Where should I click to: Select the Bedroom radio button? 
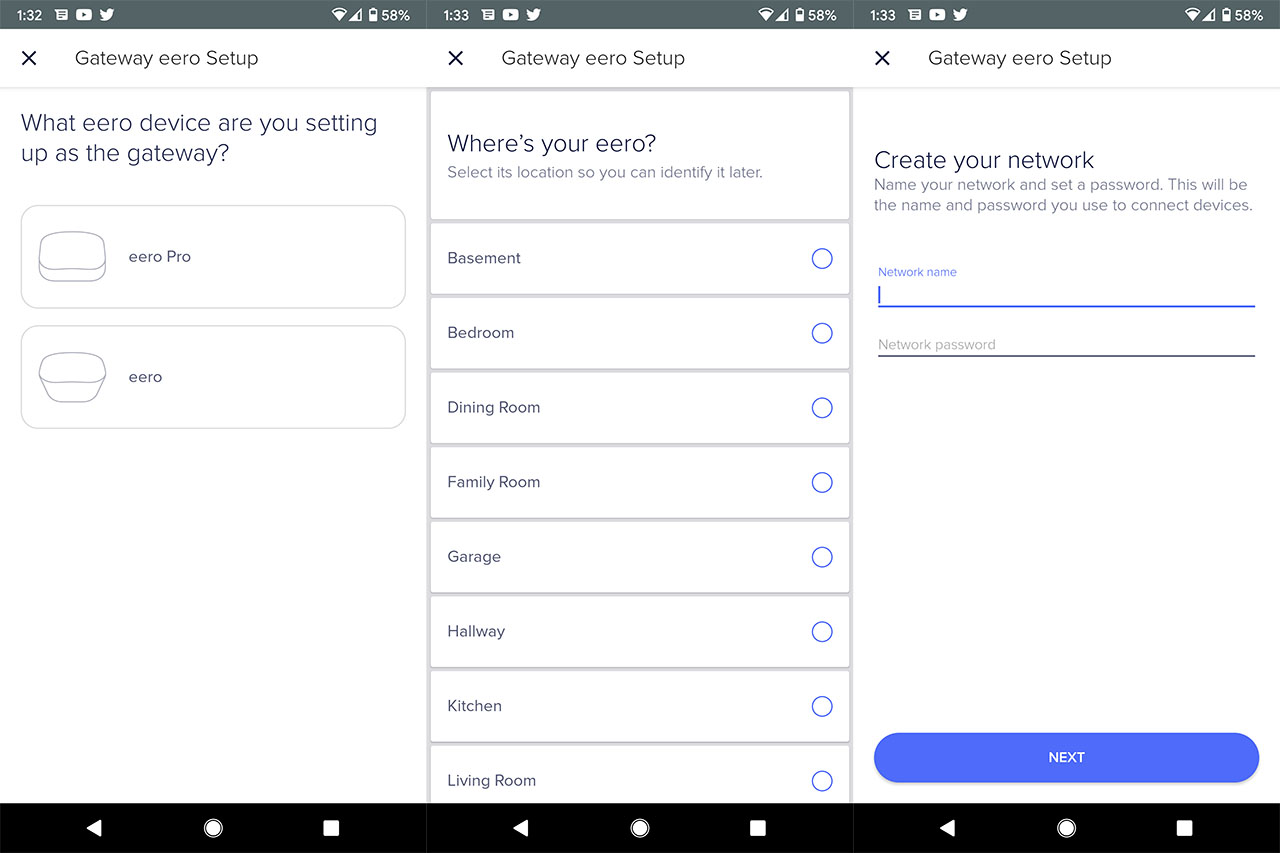tap(822, 333)
